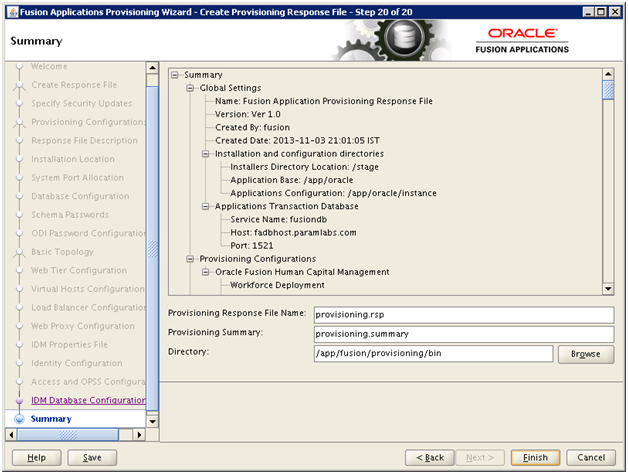
Task: Maximize the wizard window
Action: 601,12
